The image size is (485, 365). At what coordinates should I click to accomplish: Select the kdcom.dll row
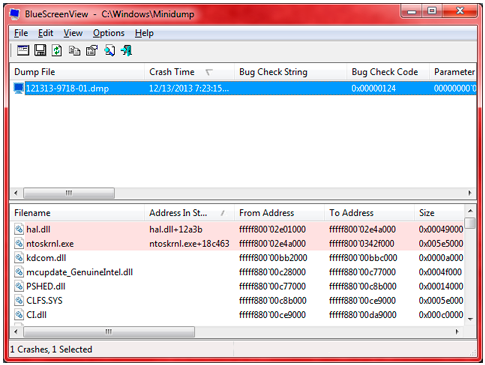point(237,258)
